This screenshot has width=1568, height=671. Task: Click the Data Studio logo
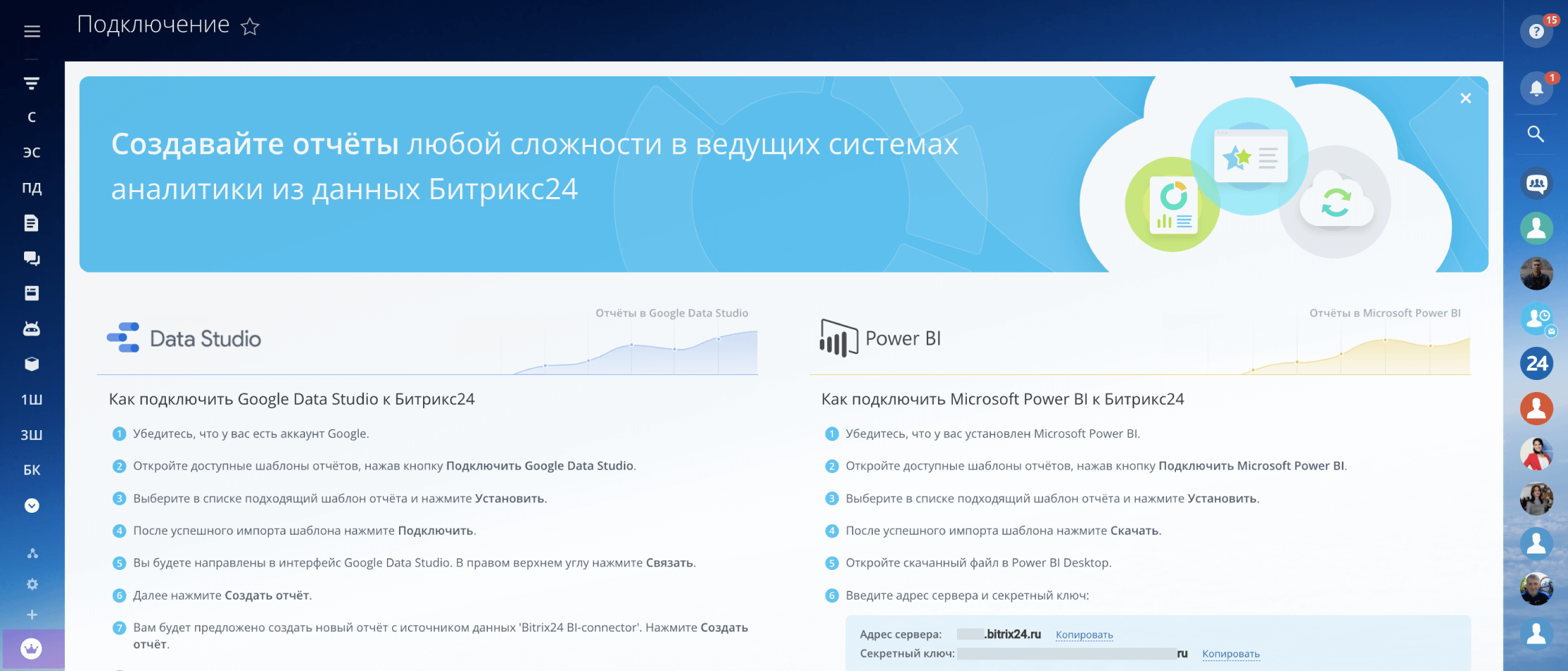(x=184, y=338)
